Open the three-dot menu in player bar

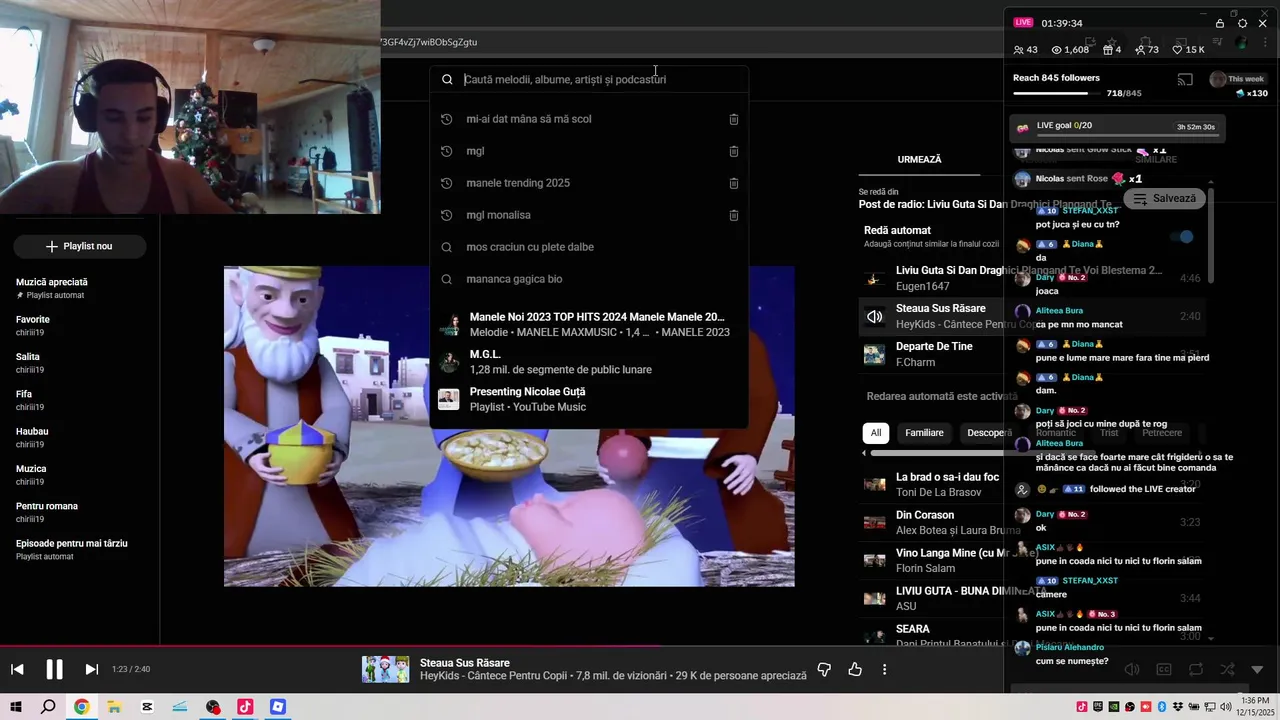pos(884,669)
